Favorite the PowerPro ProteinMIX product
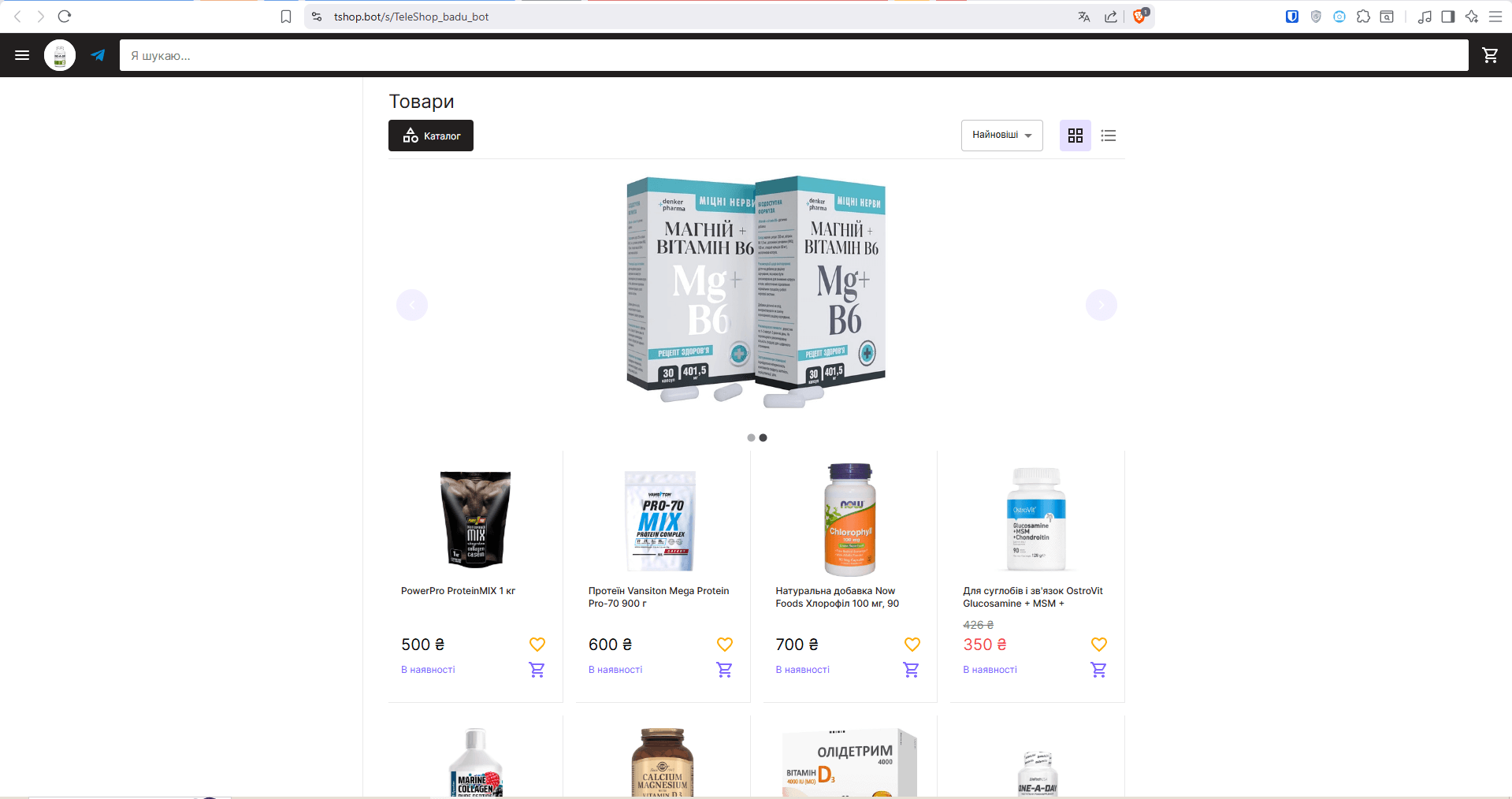The width and height of the screenshot is (1512, 799). [537, 645]
